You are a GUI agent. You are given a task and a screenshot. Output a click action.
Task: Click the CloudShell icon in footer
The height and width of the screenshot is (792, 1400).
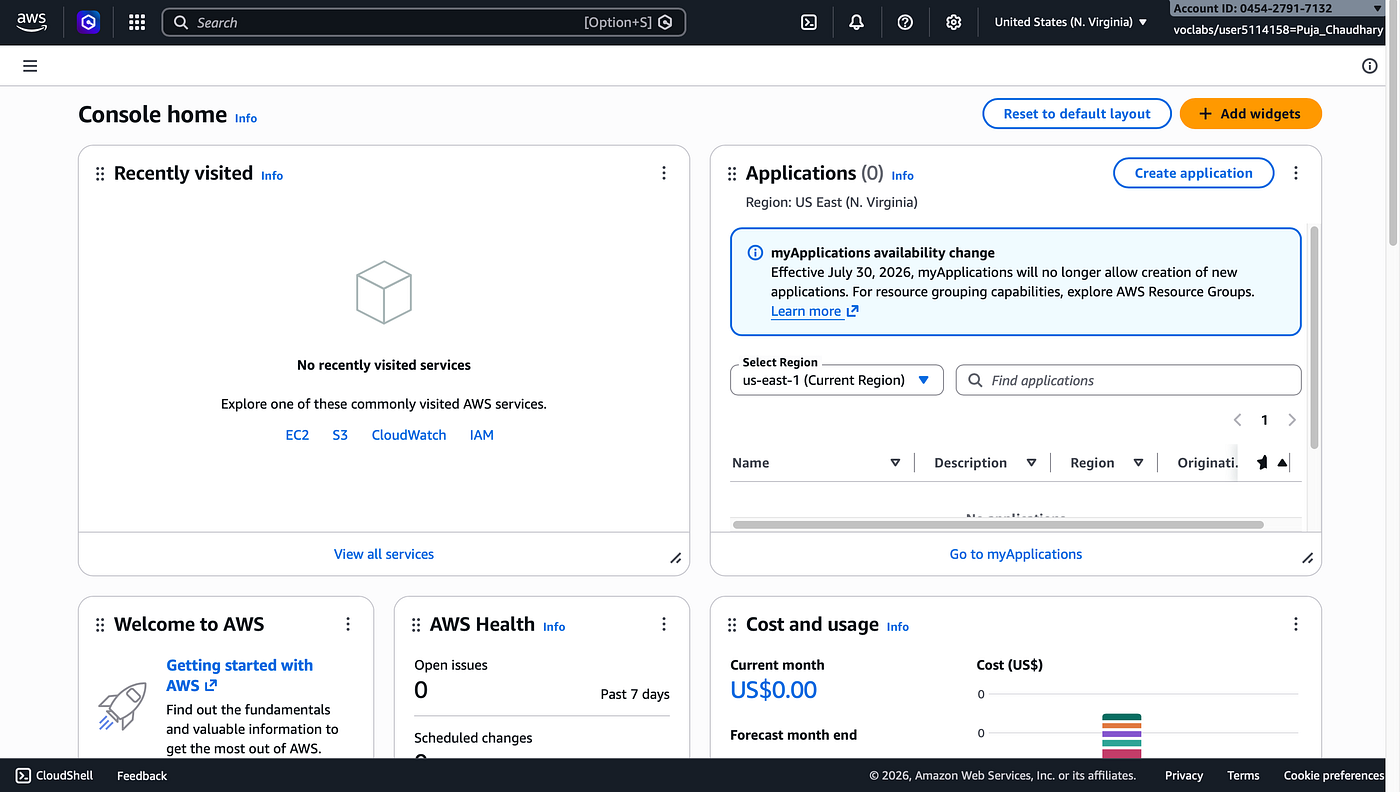(23, 775)
